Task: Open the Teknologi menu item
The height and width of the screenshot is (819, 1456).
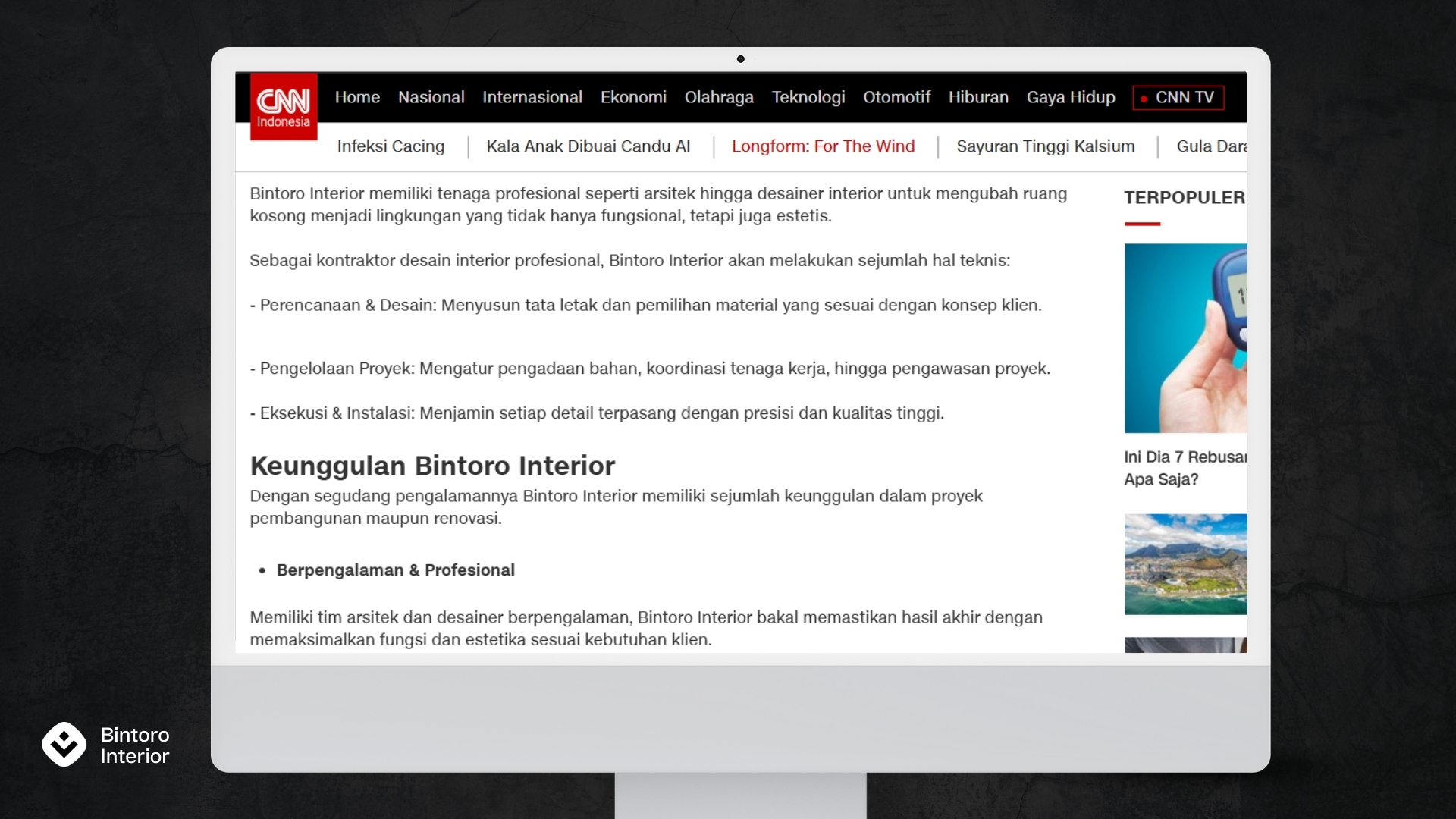Action: (808, 98)
